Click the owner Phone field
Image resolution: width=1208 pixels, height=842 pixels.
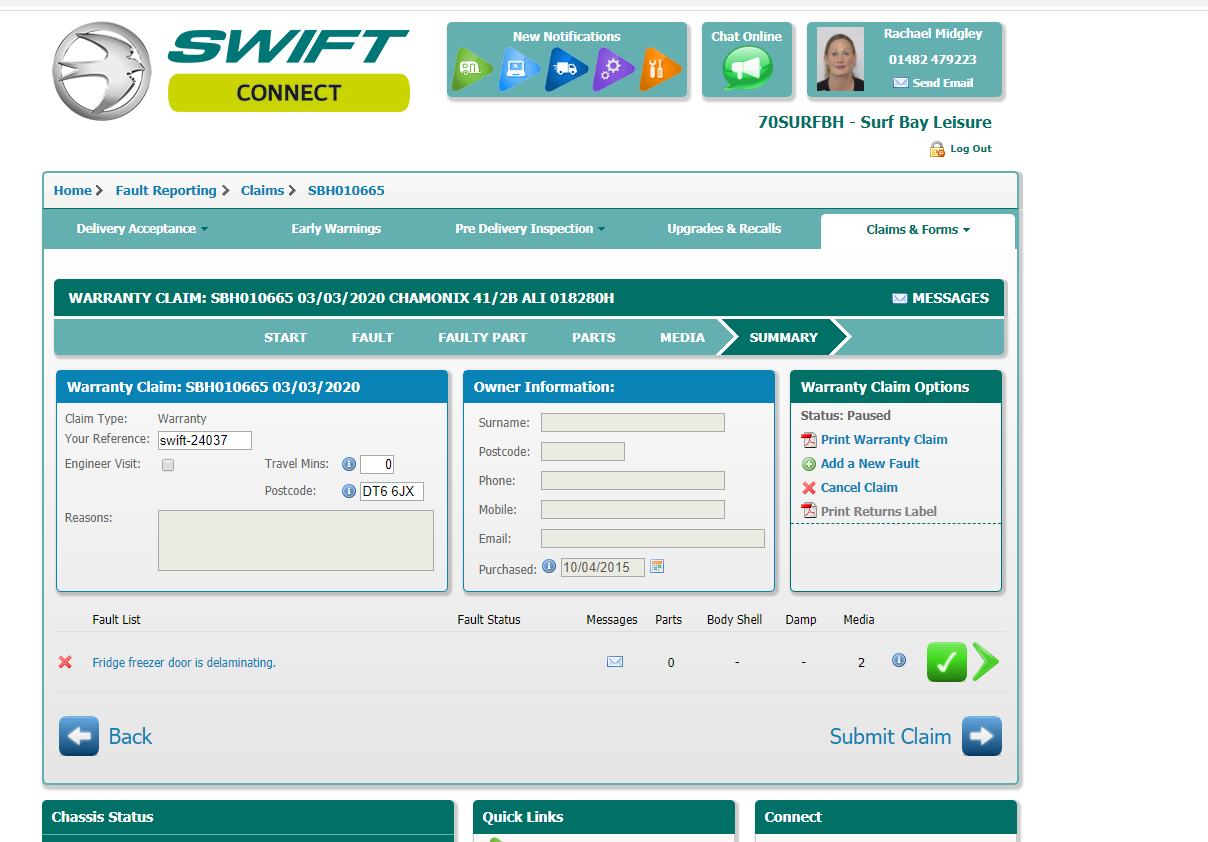click(x=633, y=481)
